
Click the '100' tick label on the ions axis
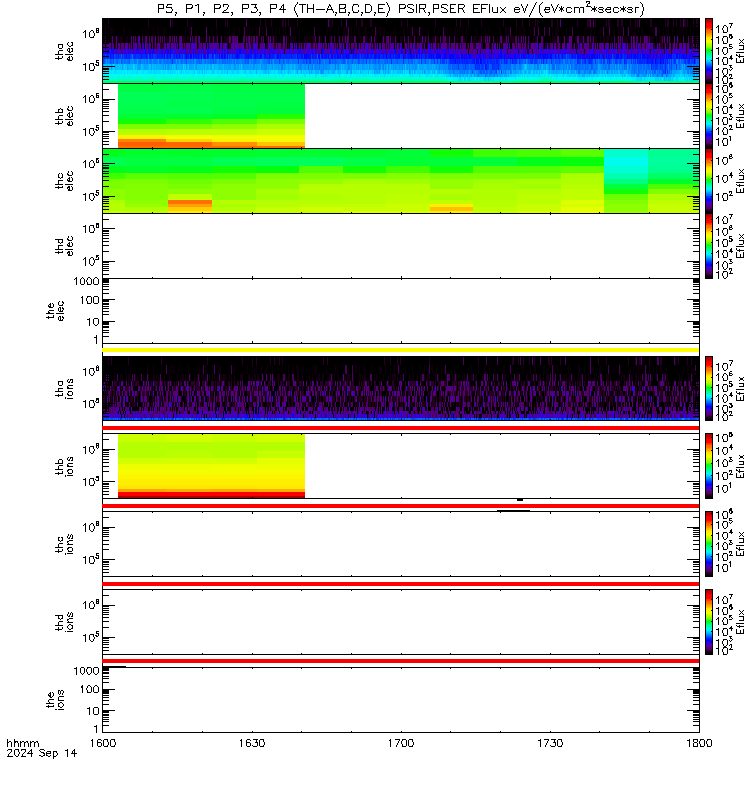pos(89,689)
